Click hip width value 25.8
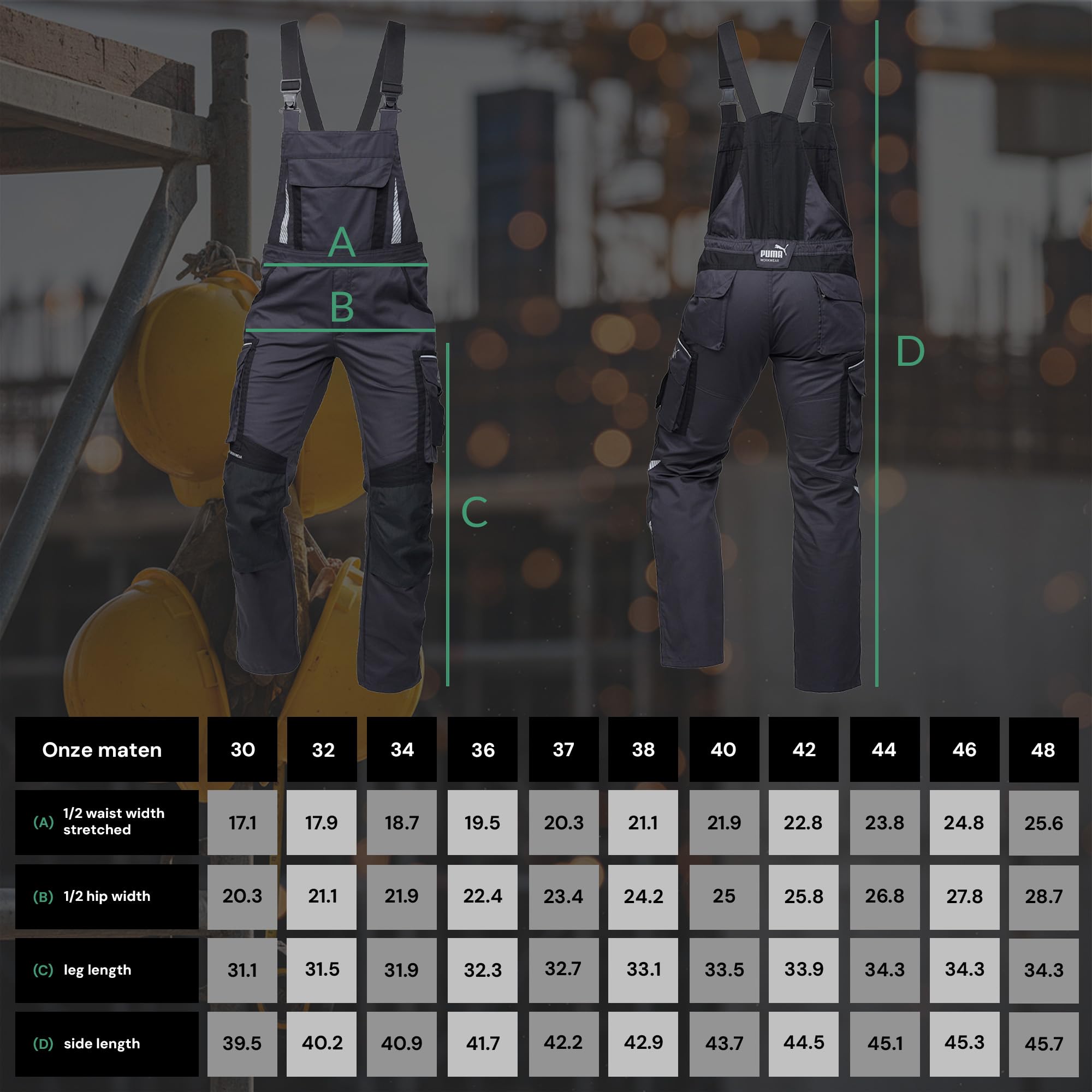Screen dimensions: 1092x1092 804,897
